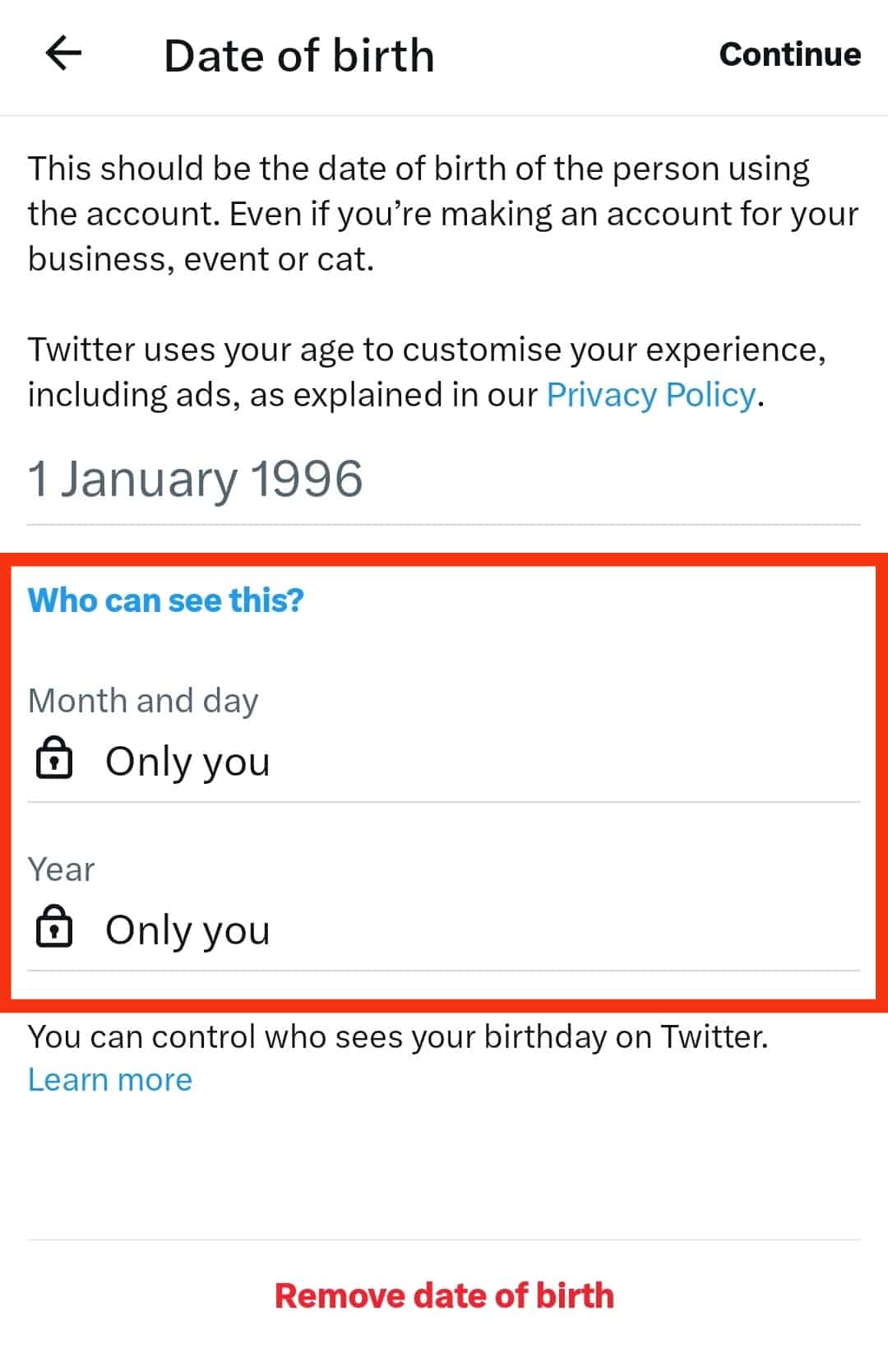The image size is (888, 1372).
Task: Click the lock icon under Month and day
Action: point(54,758)
